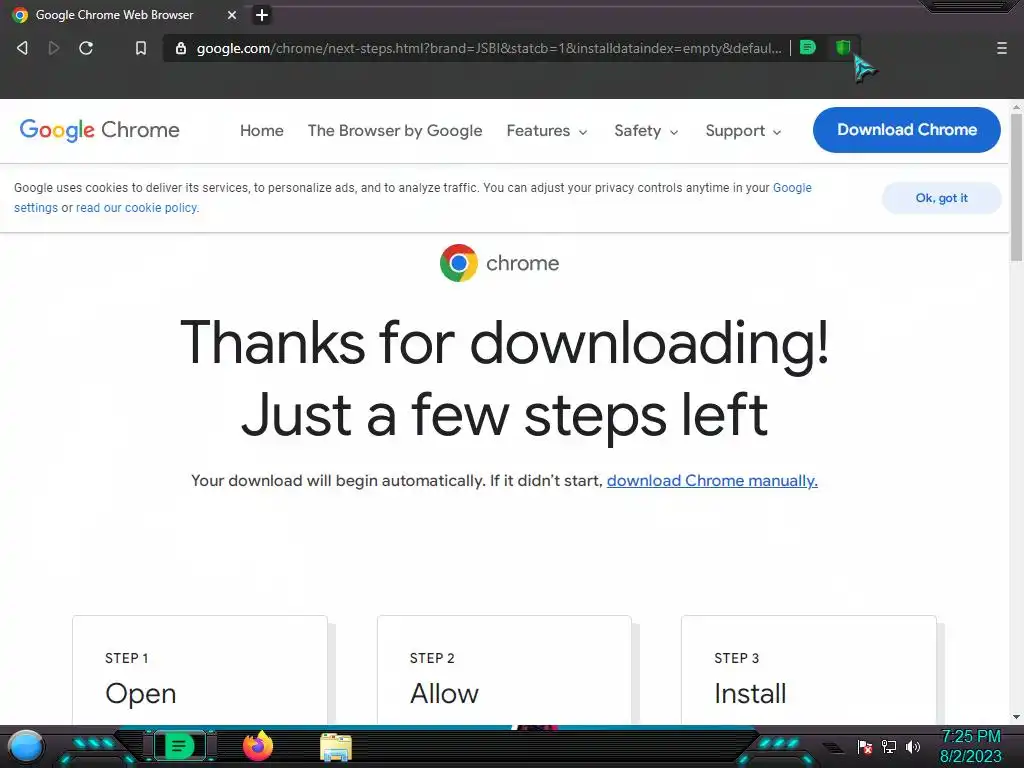Click the scrollbar down arrow
This screenshot has height=768, width=1024.
click(1016, 717)
